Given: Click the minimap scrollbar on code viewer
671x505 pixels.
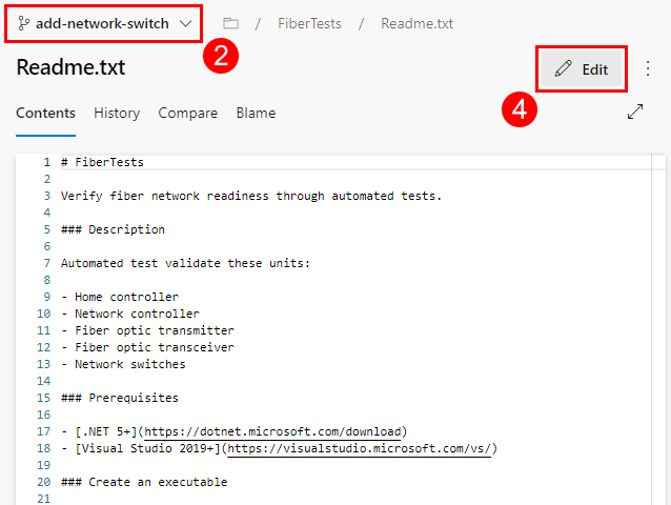Looking at the screenshot, I should (x=658, y=330).
